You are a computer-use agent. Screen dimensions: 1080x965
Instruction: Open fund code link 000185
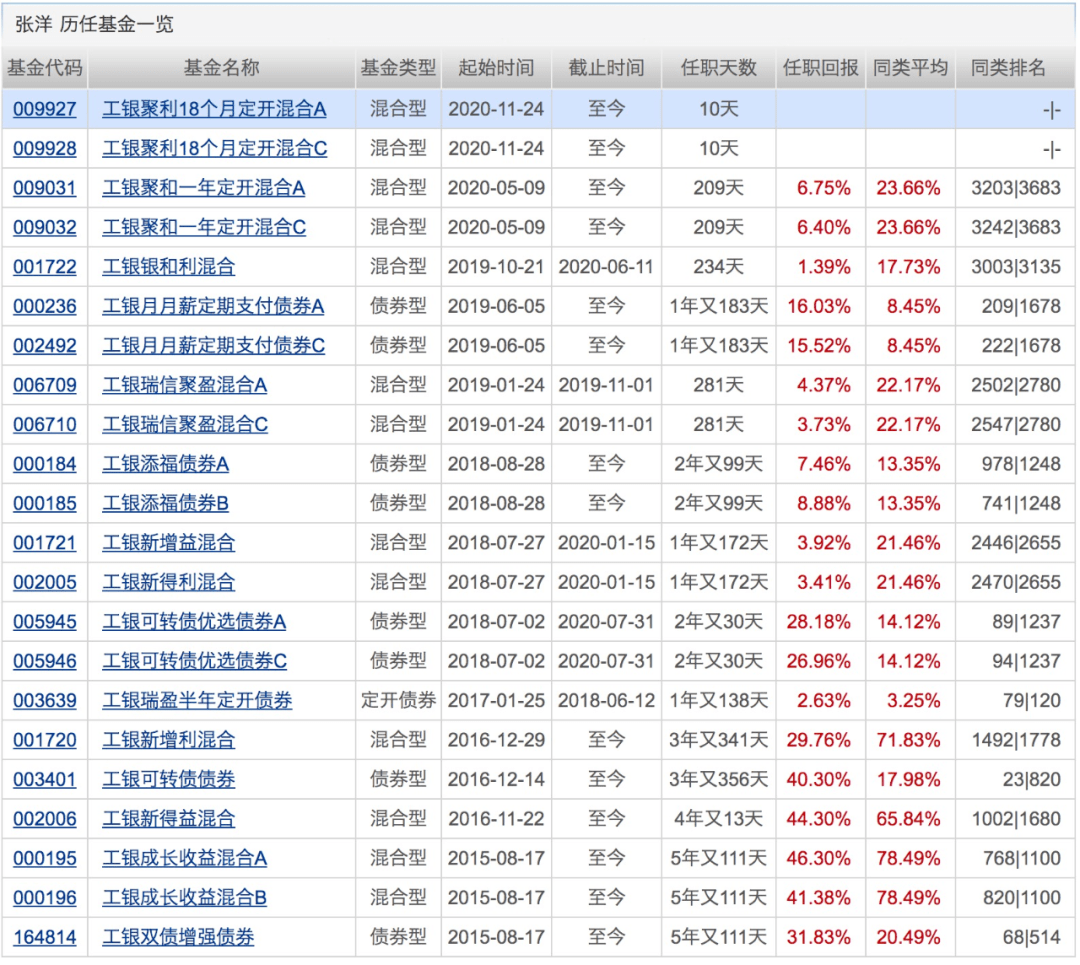click(45, 504)
